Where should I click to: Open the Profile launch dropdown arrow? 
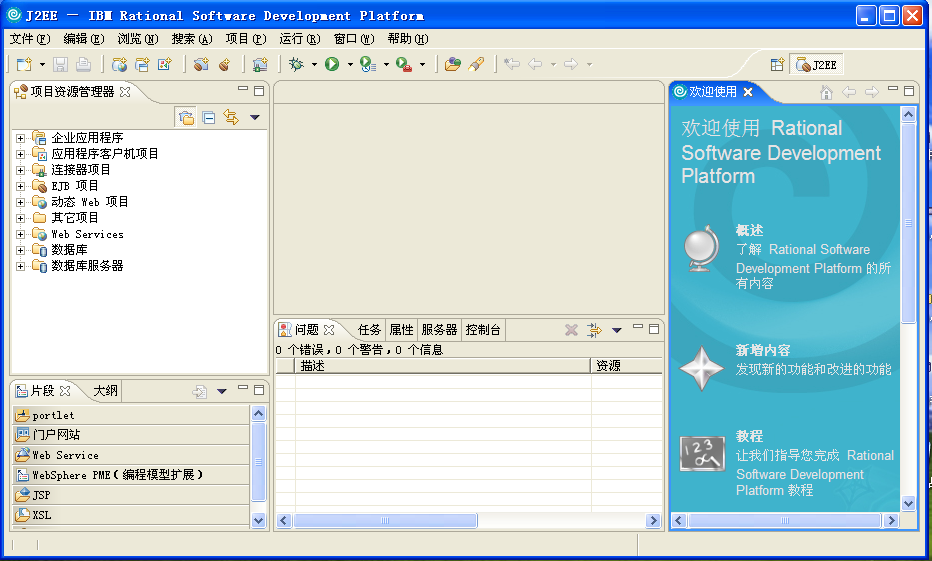(x=386, y=64)
